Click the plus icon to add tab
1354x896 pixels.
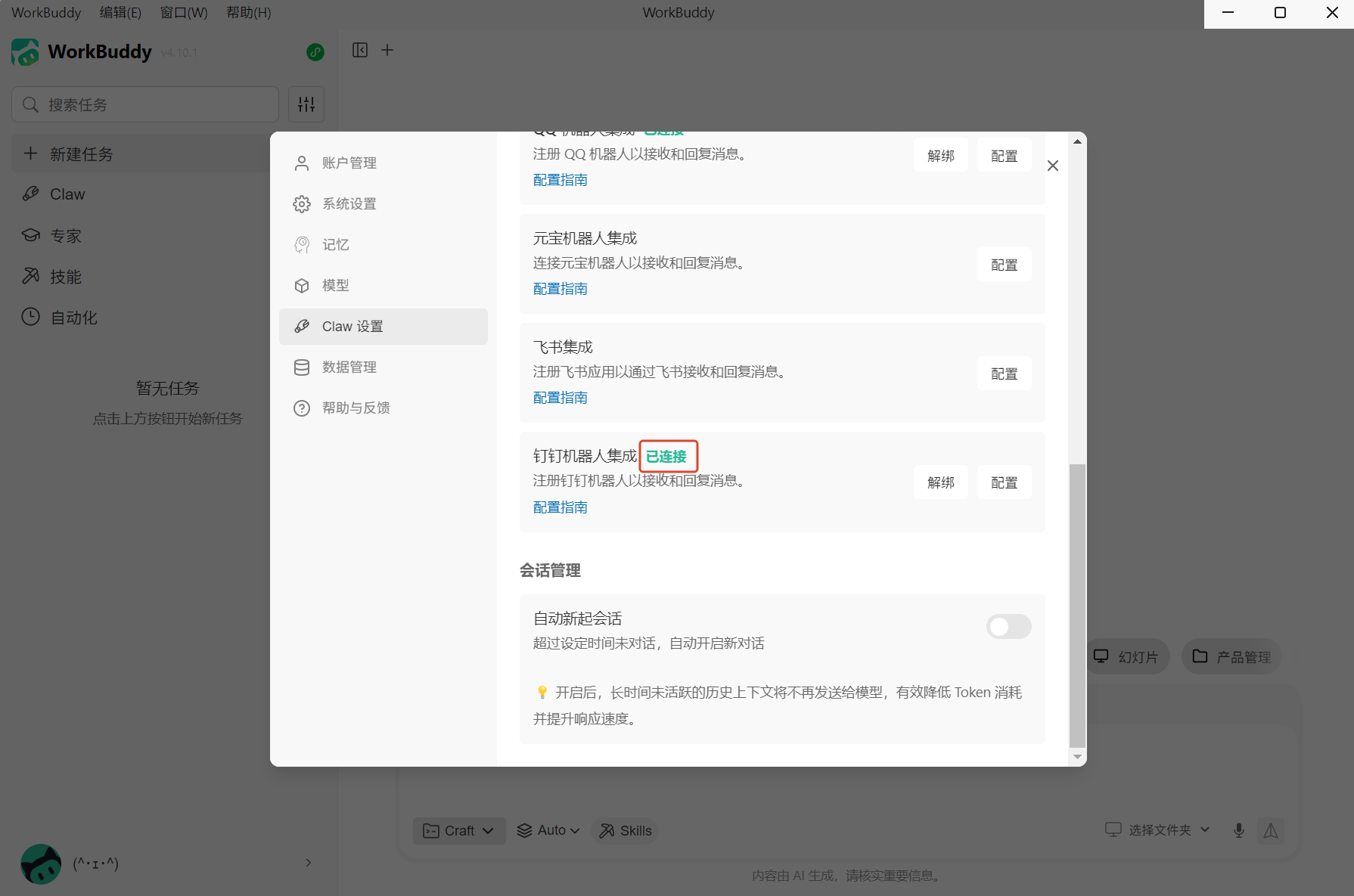click(x=387, y=50)
